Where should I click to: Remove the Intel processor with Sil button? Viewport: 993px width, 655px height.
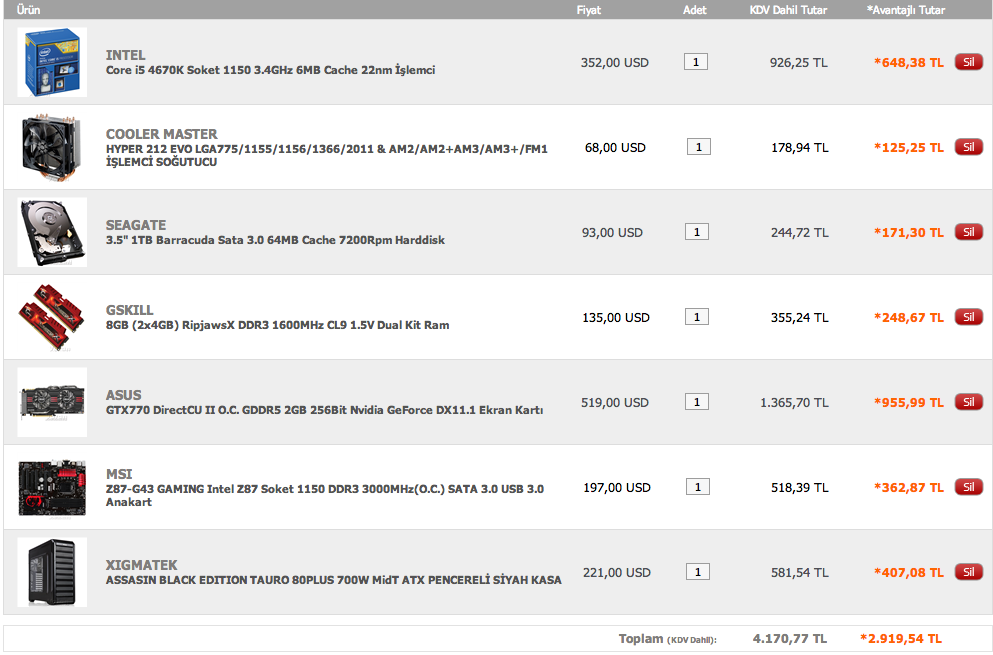(x=968, y=62)
